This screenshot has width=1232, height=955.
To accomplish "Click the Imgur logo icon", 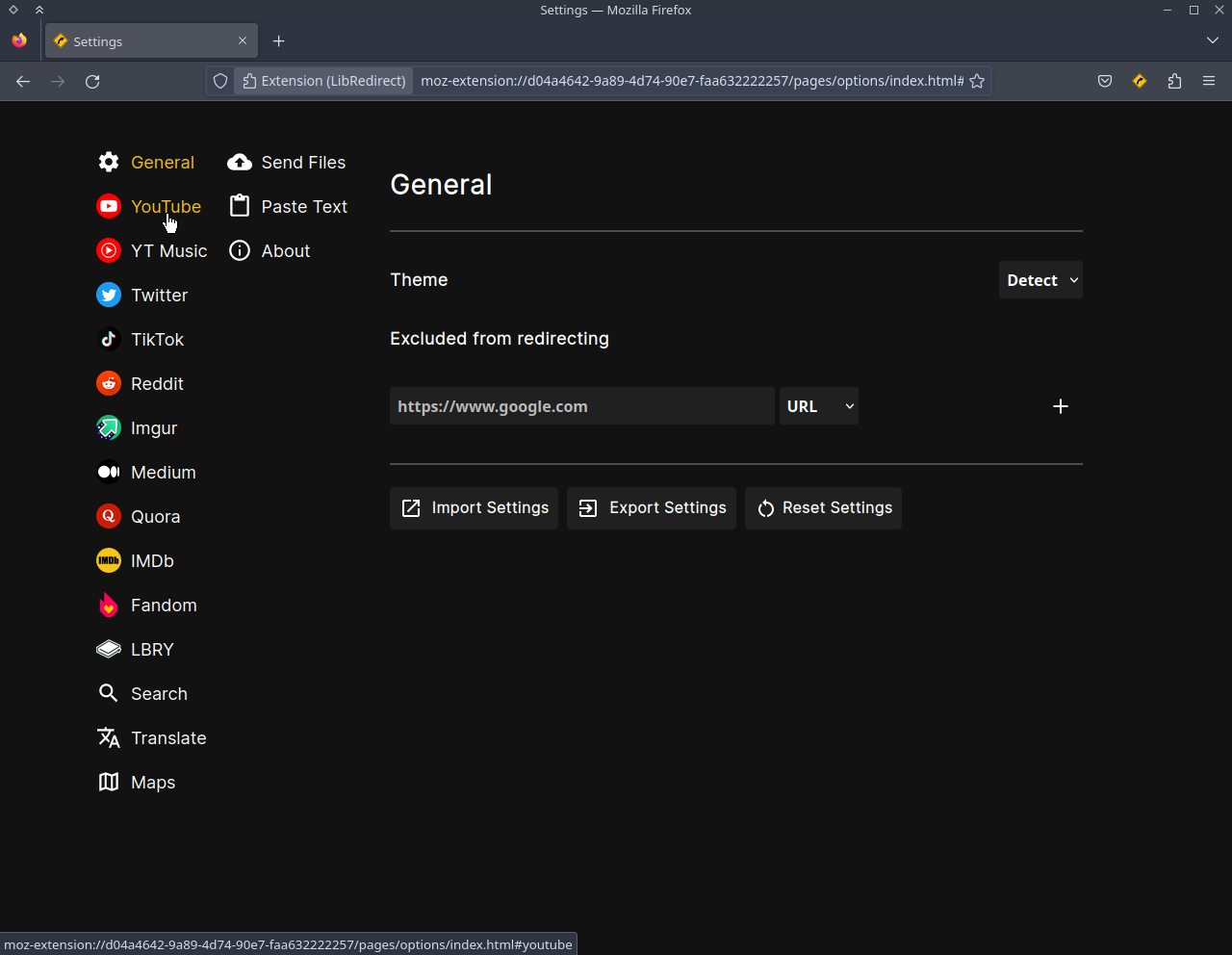I will click(109, 427).
